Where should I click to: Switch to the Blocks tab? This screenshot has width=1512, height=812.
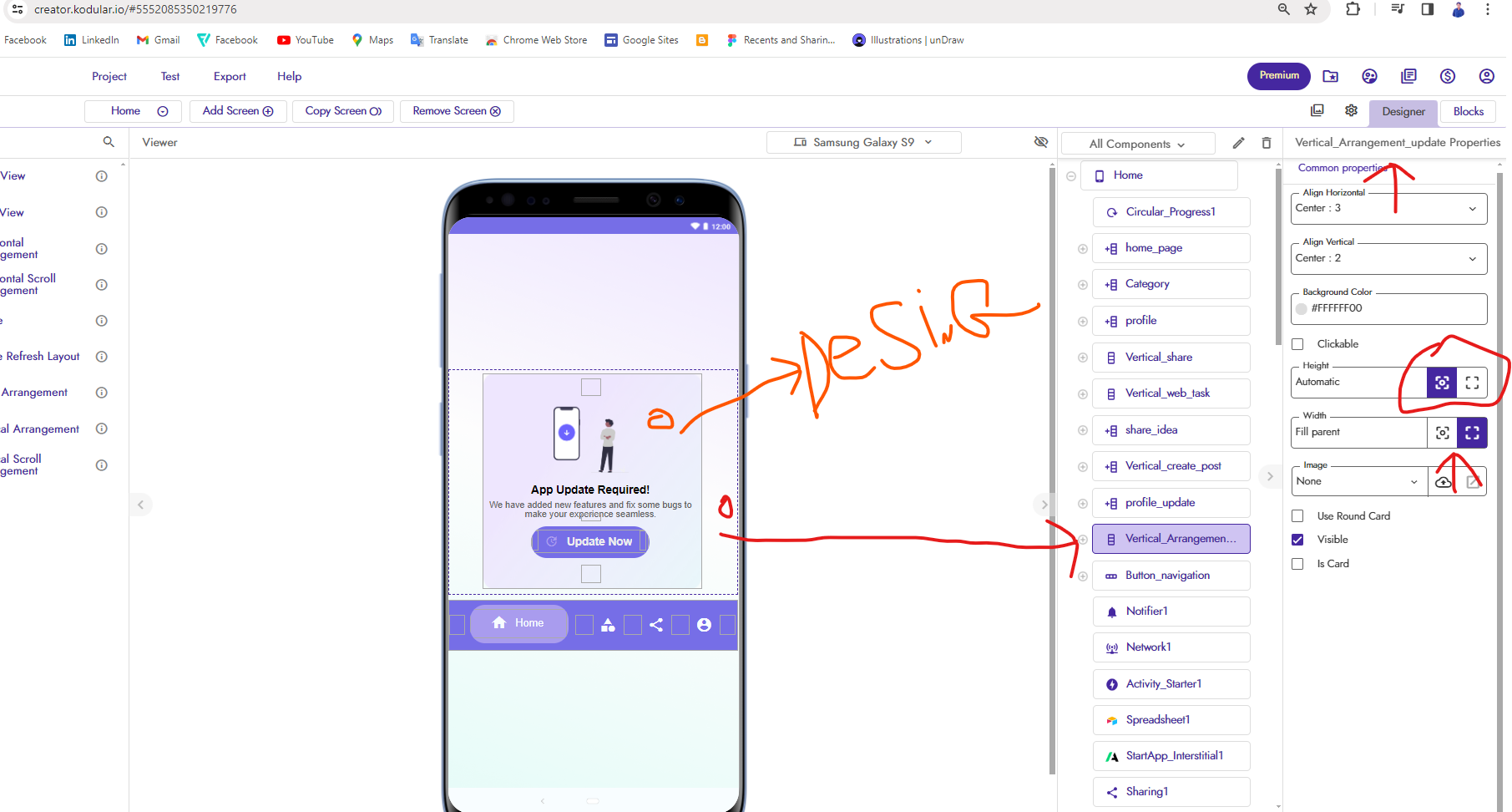tap(1468, 111)
